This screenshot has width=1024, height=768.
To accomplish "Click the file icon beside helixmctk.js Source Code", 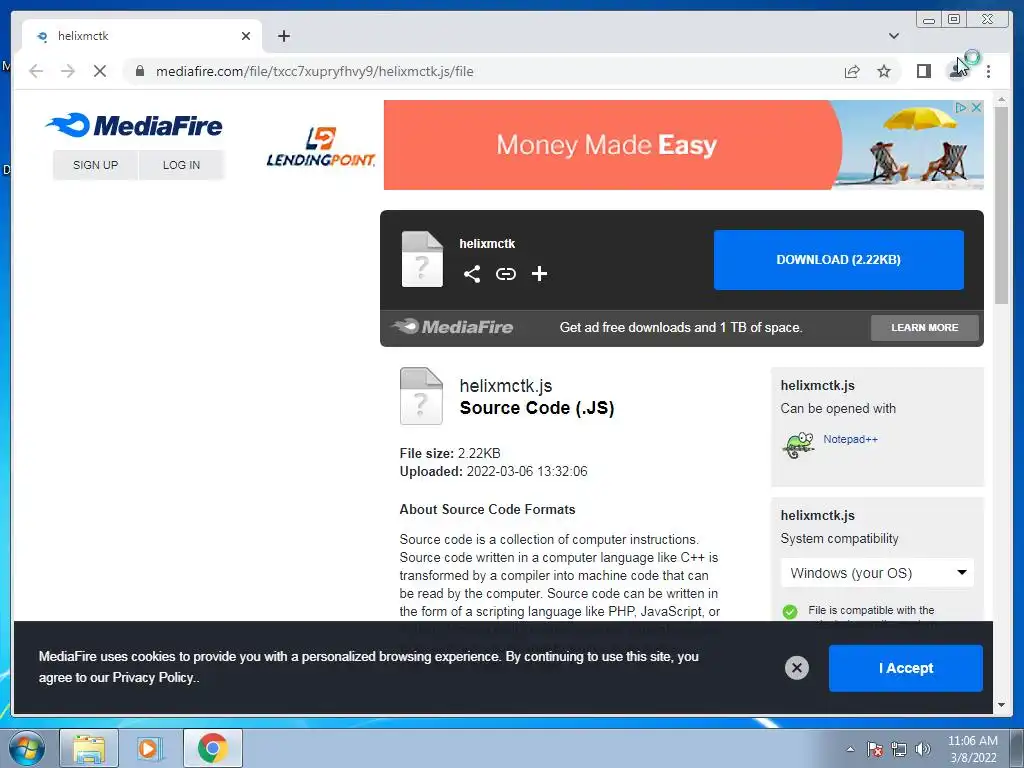I will (x=421, y=396).
